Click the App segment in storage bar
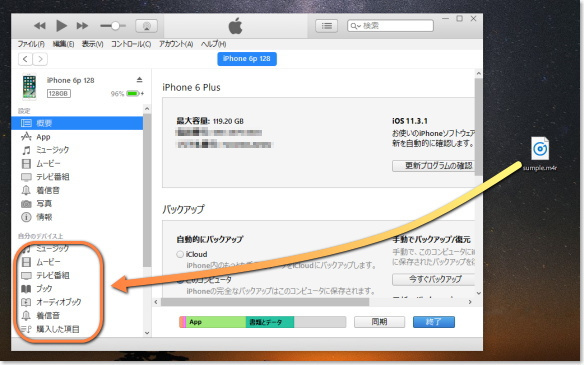Image resolution: width=584 pixels, height=365 pixels. pos(216,322)
